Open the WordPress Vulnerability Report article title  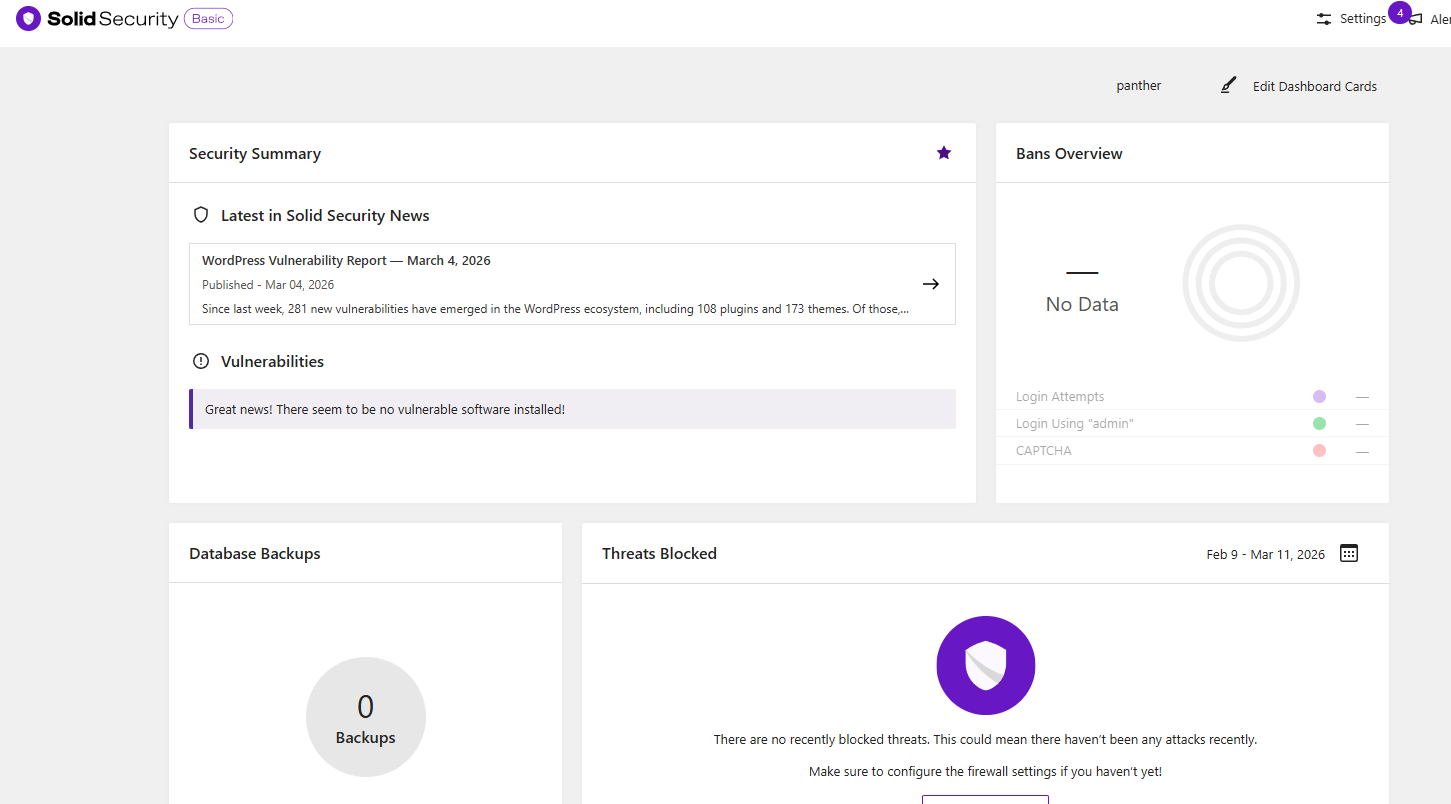coord(346,260)
